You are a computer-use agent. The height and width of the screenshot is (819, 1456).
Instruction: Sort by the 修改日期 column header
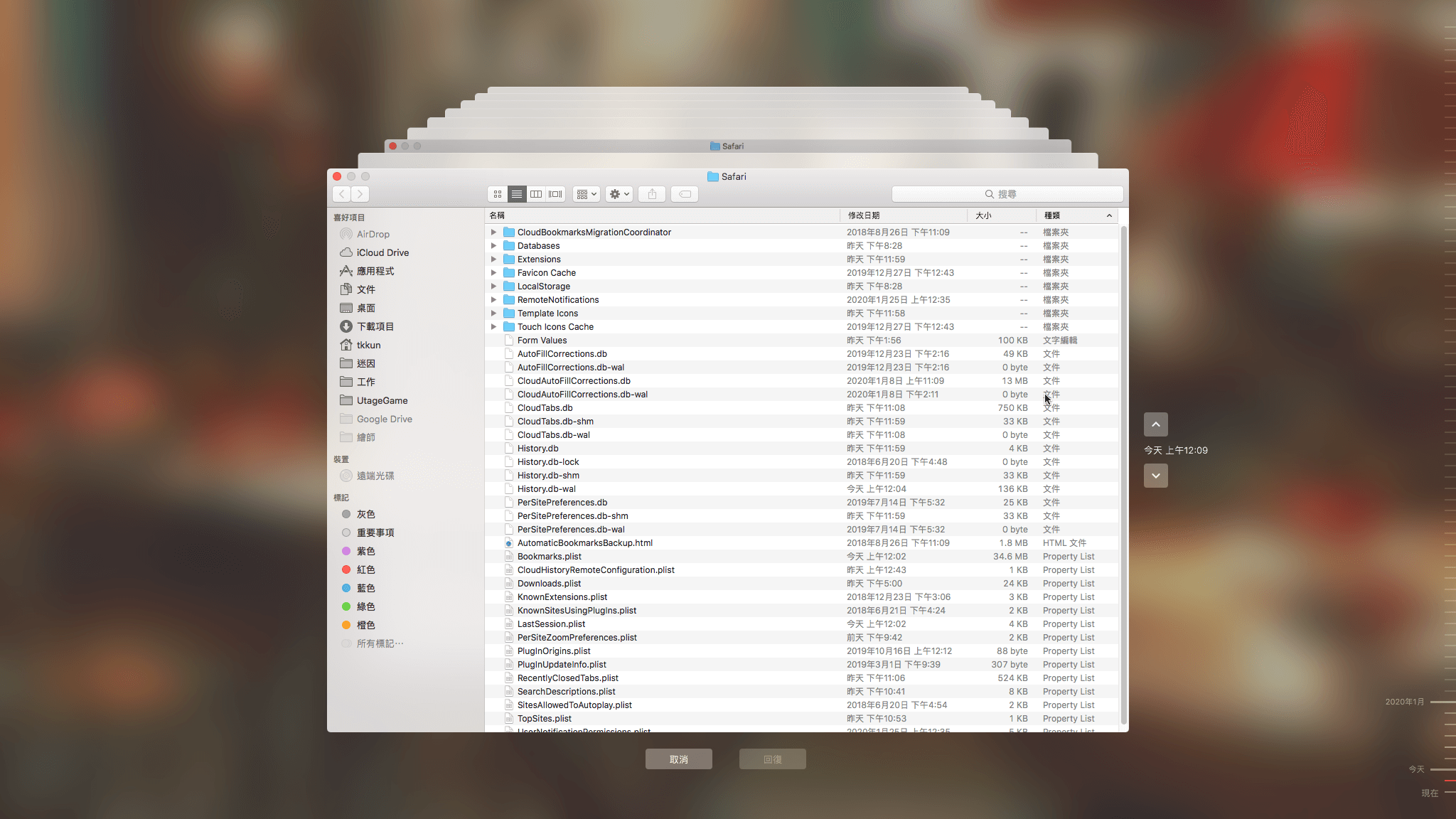tap(904, 215)
